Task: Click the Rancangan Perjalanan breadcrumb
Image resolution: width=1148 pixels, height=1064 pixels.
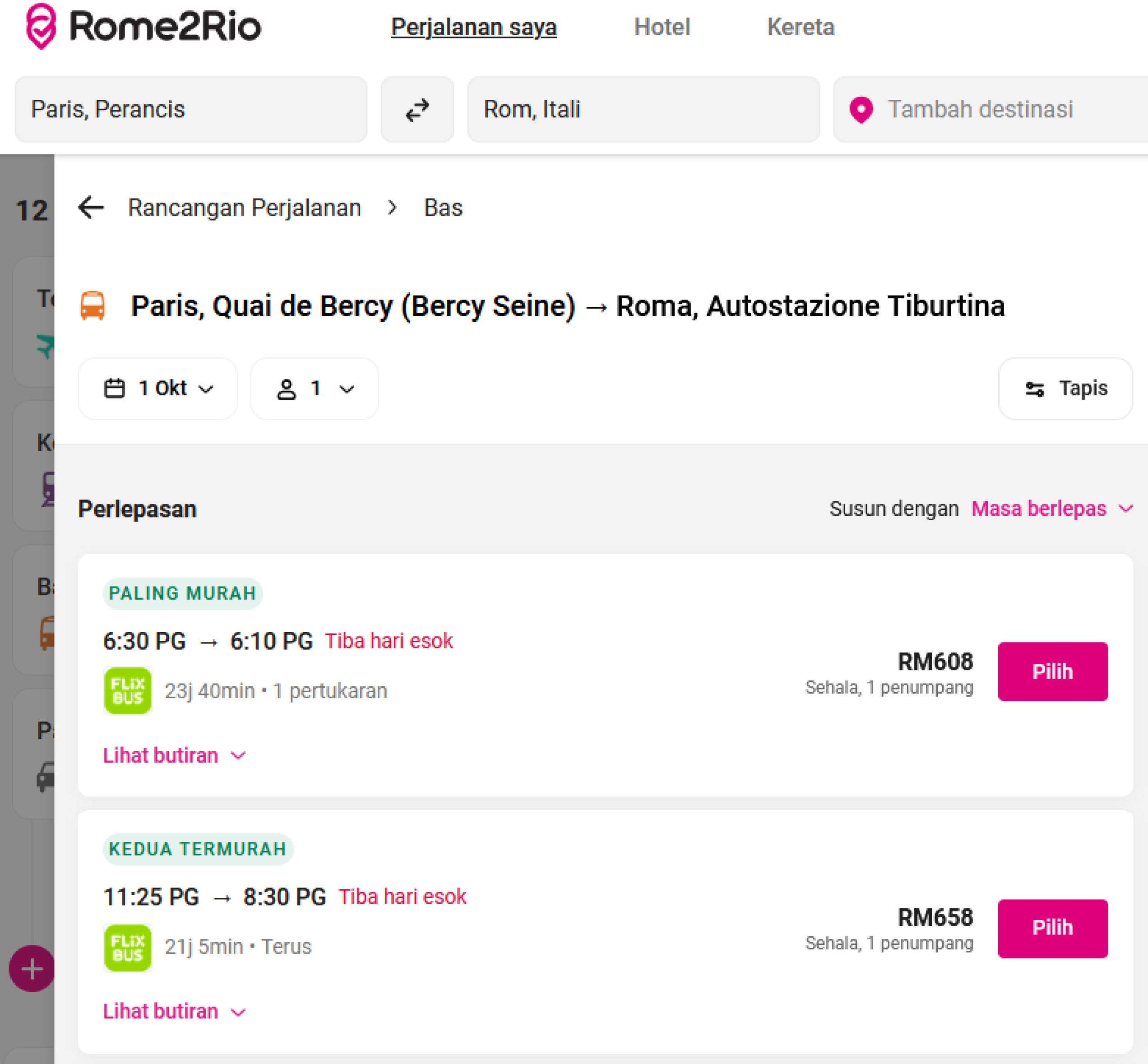Action: click(244, 208)
